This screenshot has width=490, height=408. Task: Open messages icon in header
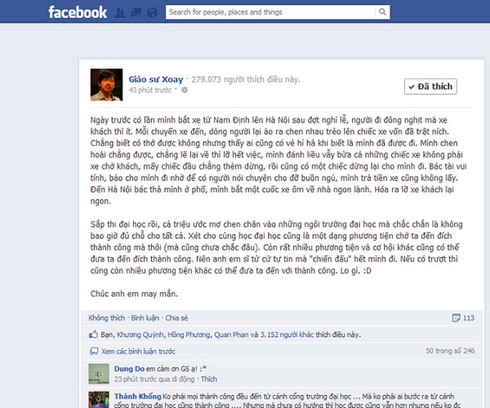tap(136, 13)
